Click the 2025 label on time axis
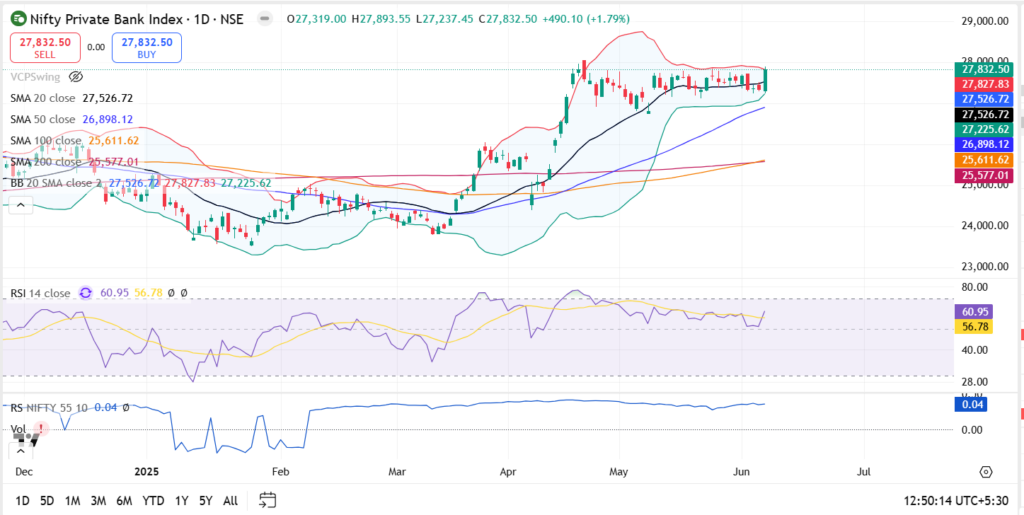The image size is (1024, 515). tap(146, 471)
